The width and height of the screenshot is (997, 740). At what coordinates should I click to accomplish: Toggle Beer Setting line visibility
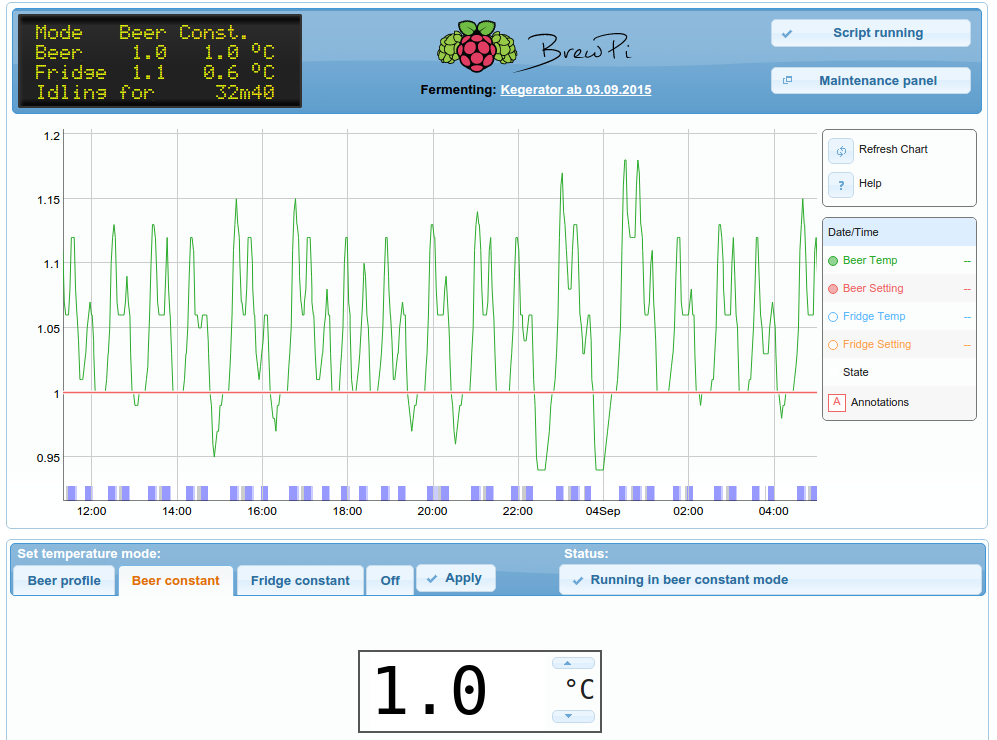(x=899, y=289)
